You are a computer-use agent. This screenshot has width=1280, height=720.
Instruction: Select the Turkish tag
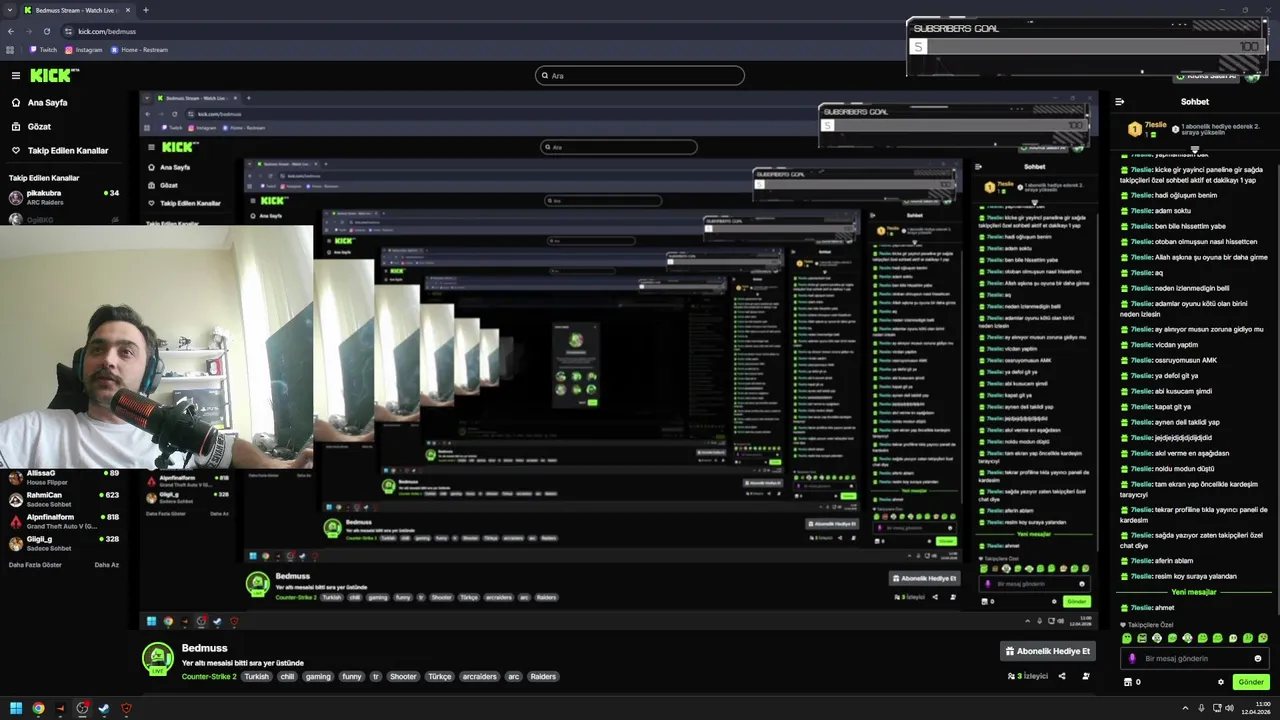pos(257,677)
